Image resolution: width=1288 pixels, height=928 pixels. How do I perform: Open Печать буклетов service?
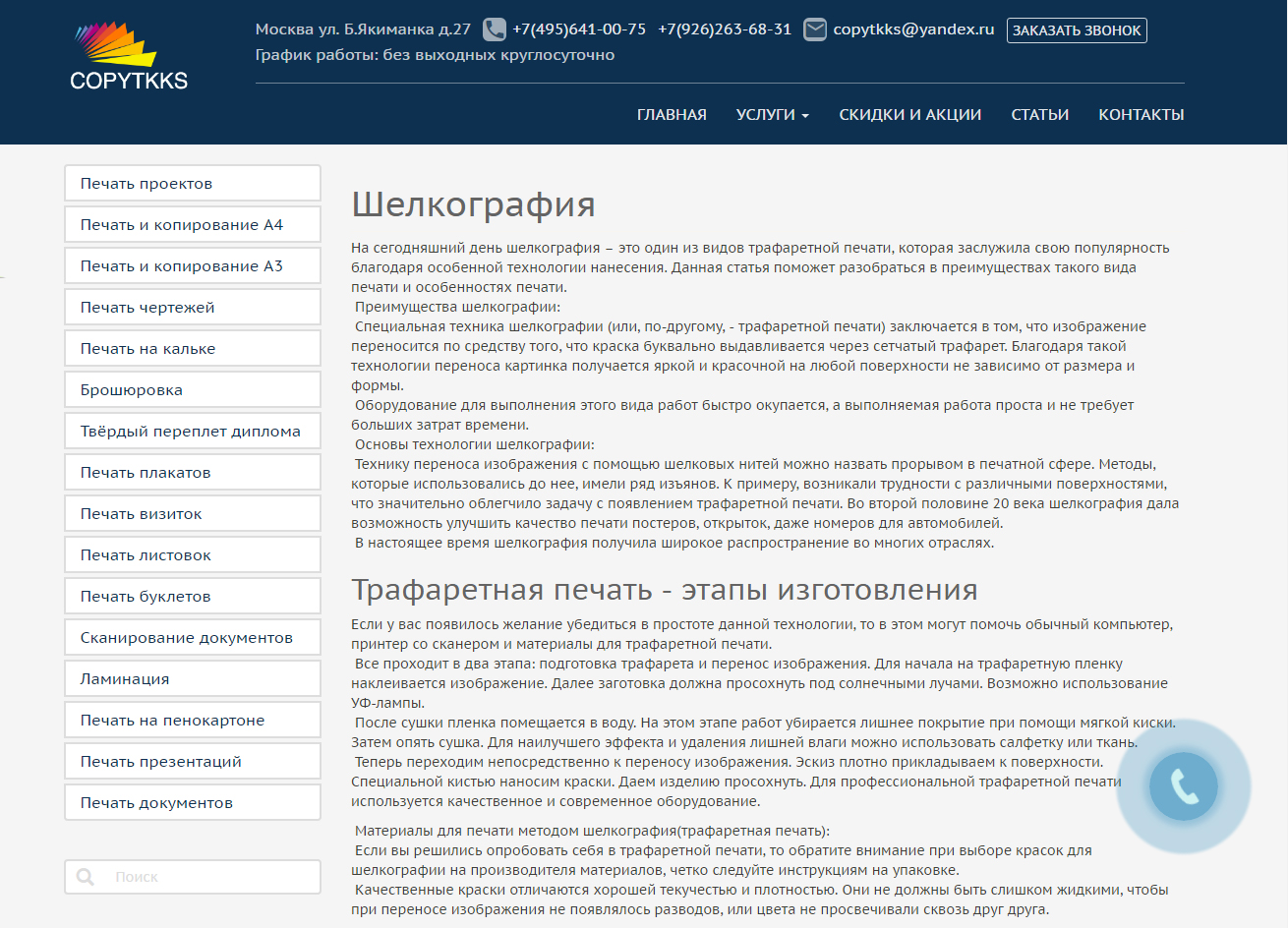pos(193,597)
